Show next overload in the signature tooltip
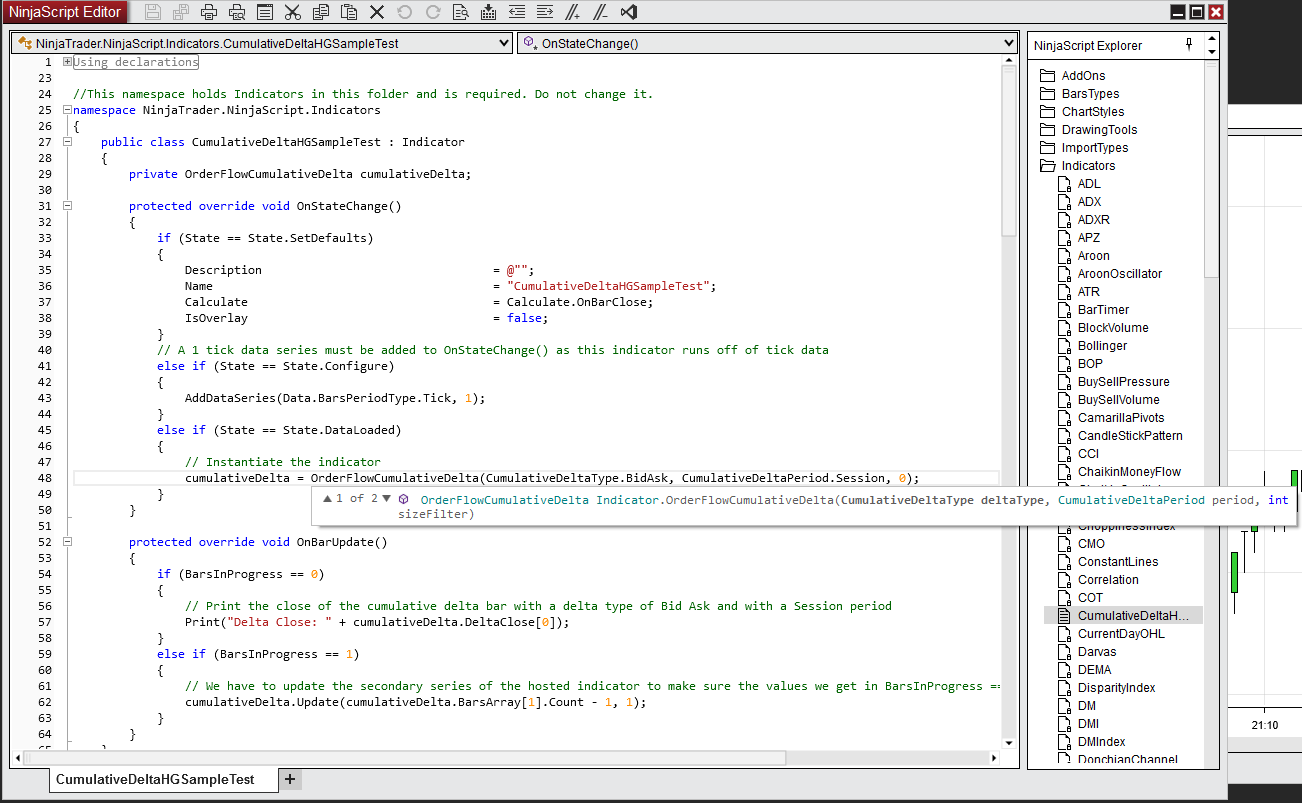Image resolution: width=1302 pixels, height=803 pixels. (387, 498)
